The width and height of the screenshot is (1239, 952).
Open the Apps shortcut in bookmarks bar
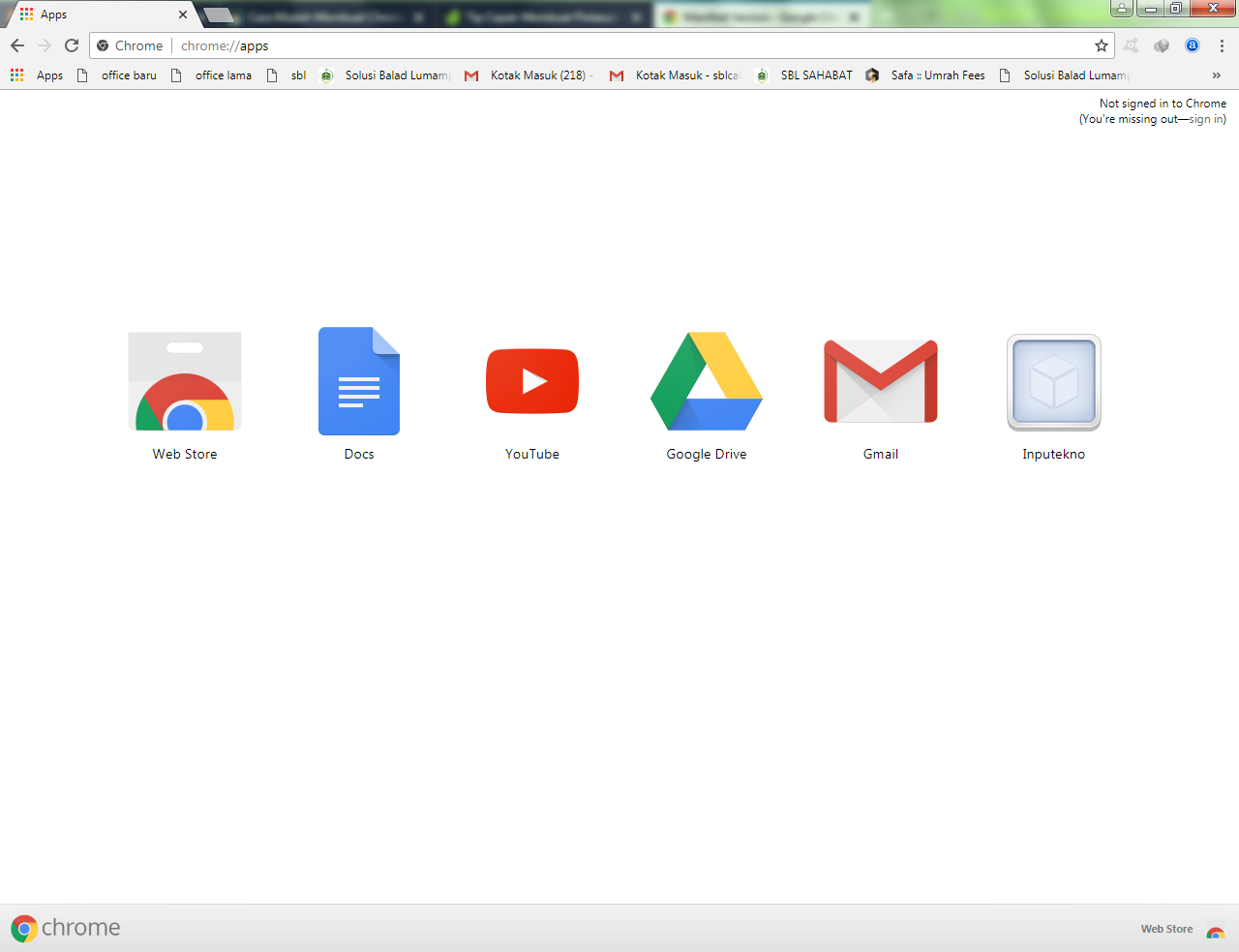(x=37, y=74)
